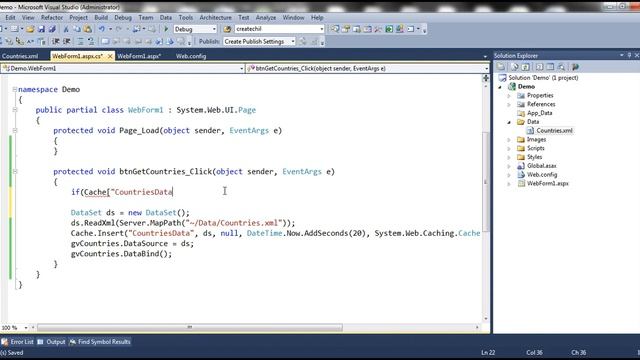Open the Toolbox icon in main toolbar
Viewport: 640px width, 360px height.
click(378, 29)
